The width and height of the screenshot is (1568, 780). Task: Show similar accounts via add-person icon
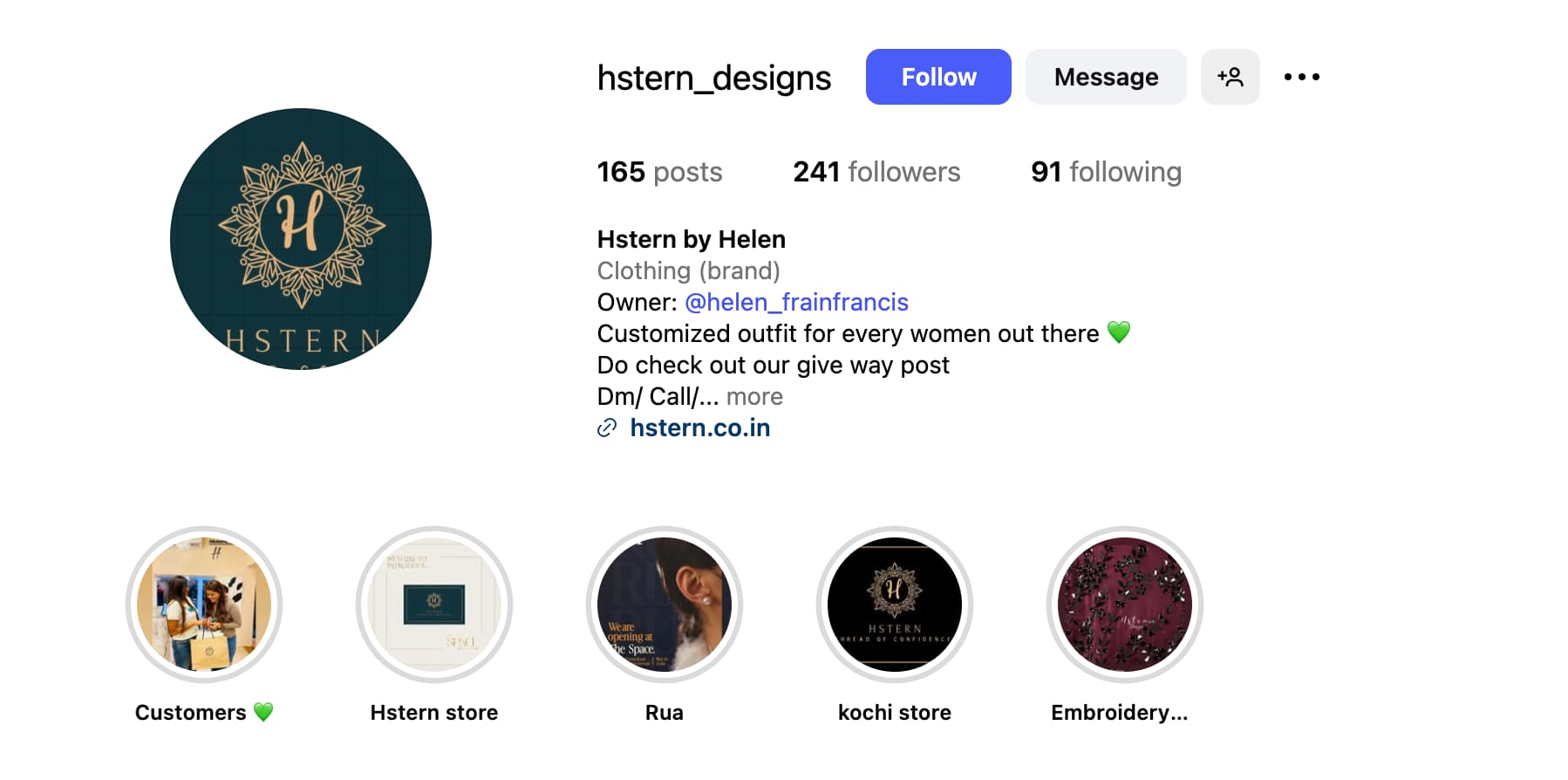coord(1230,77)
